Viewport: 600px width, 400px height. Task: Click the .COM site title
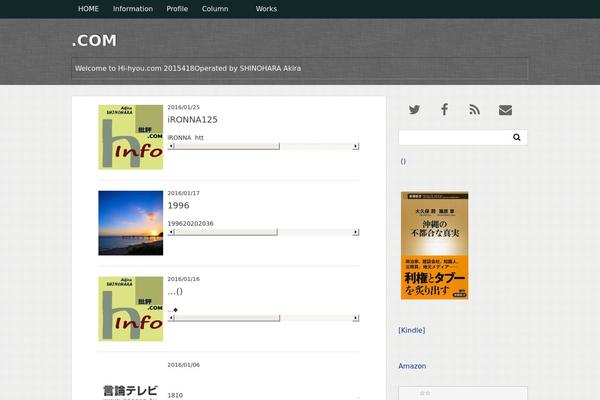pos(95,41)
